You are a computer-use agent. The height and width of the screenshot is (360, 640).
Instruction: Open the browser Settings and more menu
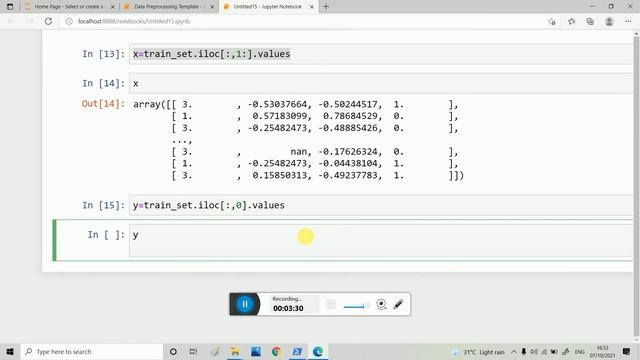[x=628, y=22]
